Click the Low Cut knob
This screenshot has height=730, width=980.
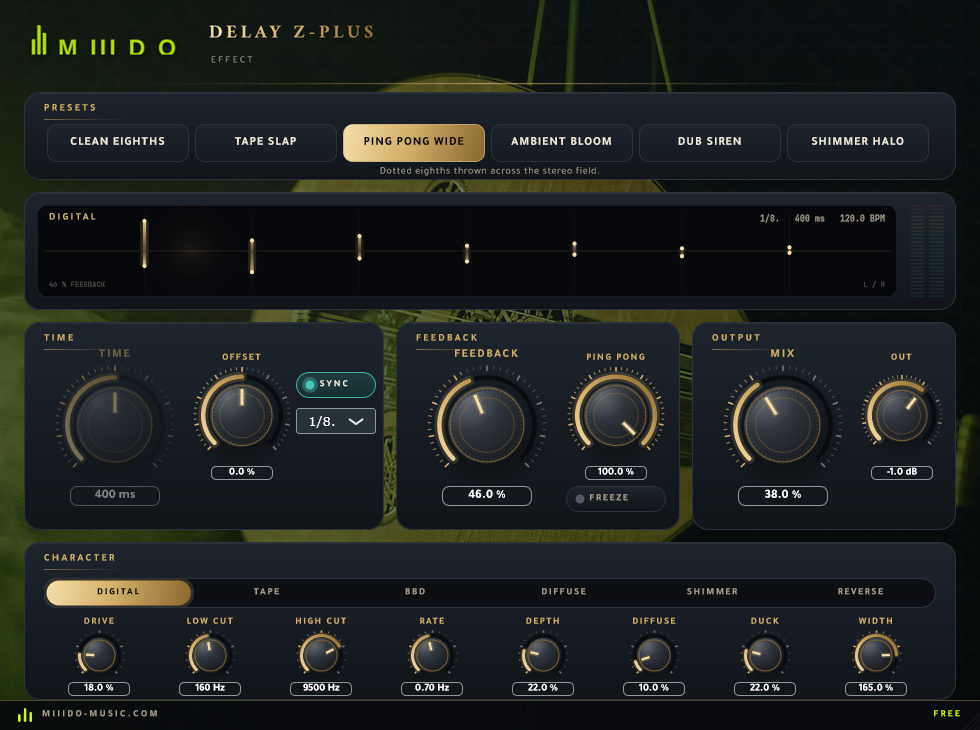point(210,655)
